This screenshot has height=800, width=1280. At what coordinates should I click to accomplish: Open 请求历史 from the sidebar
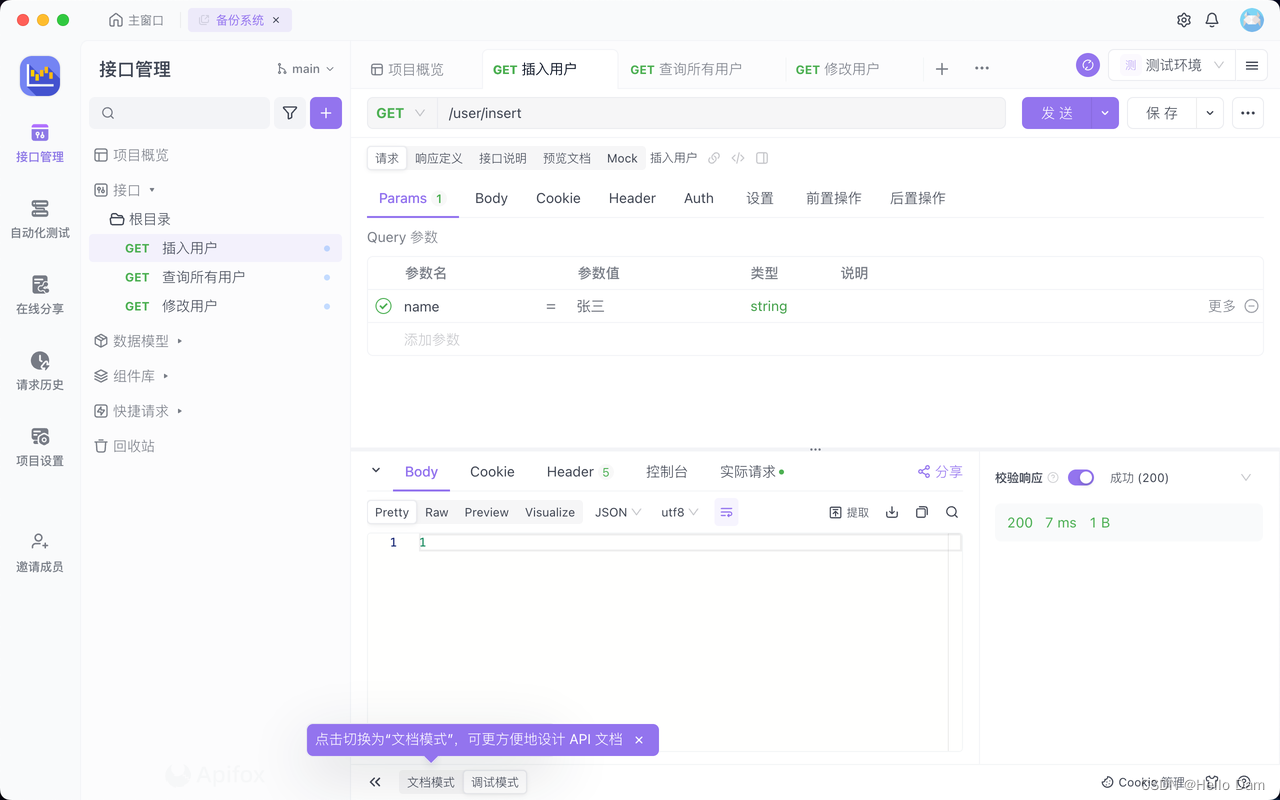click(x=39, y=370)
